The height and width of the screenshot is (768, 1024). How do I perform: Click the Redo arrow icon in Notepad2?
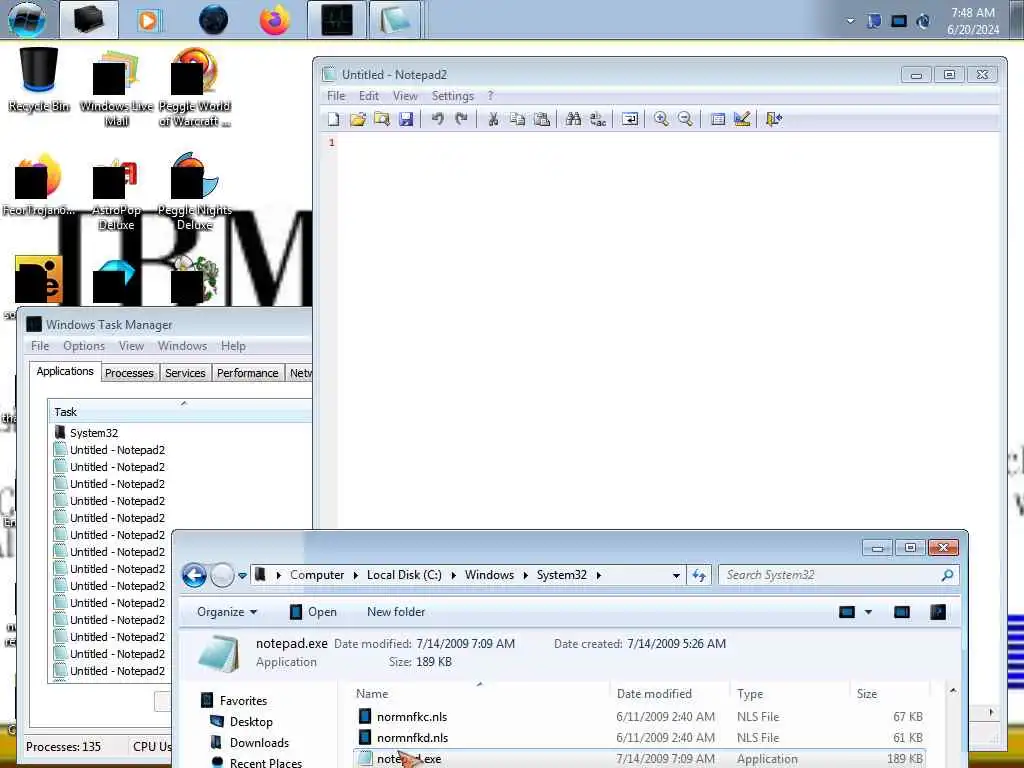[462, 119]
